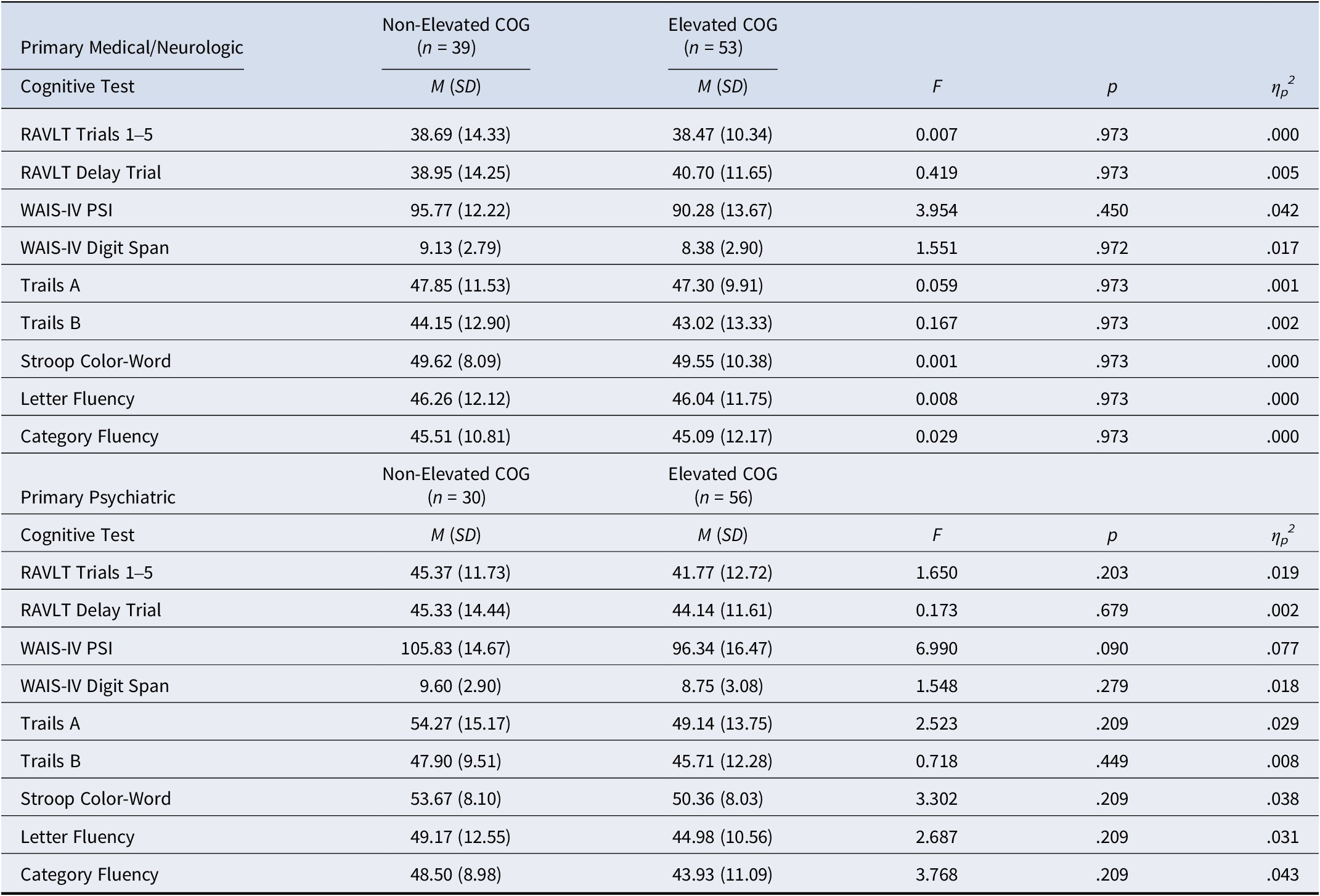
Task: Click F value 0.419
Action: (937, 172)
